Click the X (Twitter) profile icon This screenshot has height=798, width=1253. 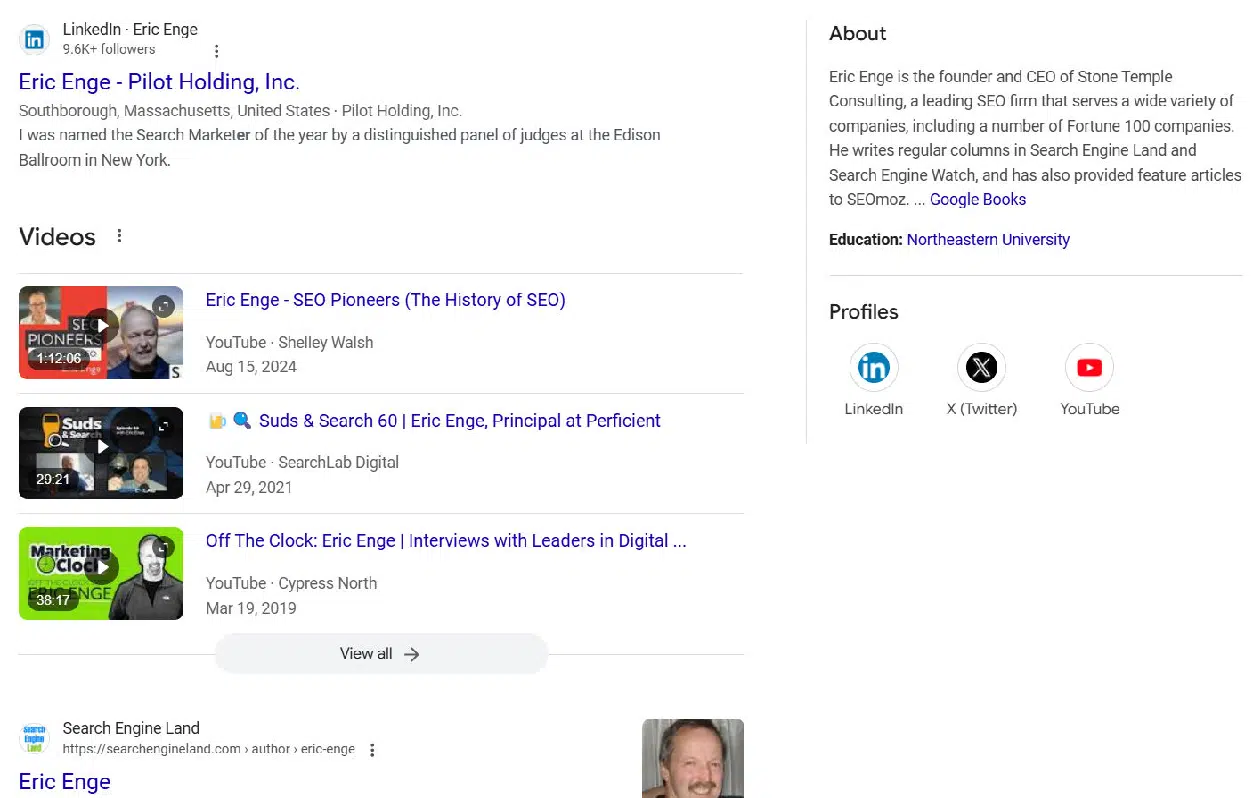point(981,368)
